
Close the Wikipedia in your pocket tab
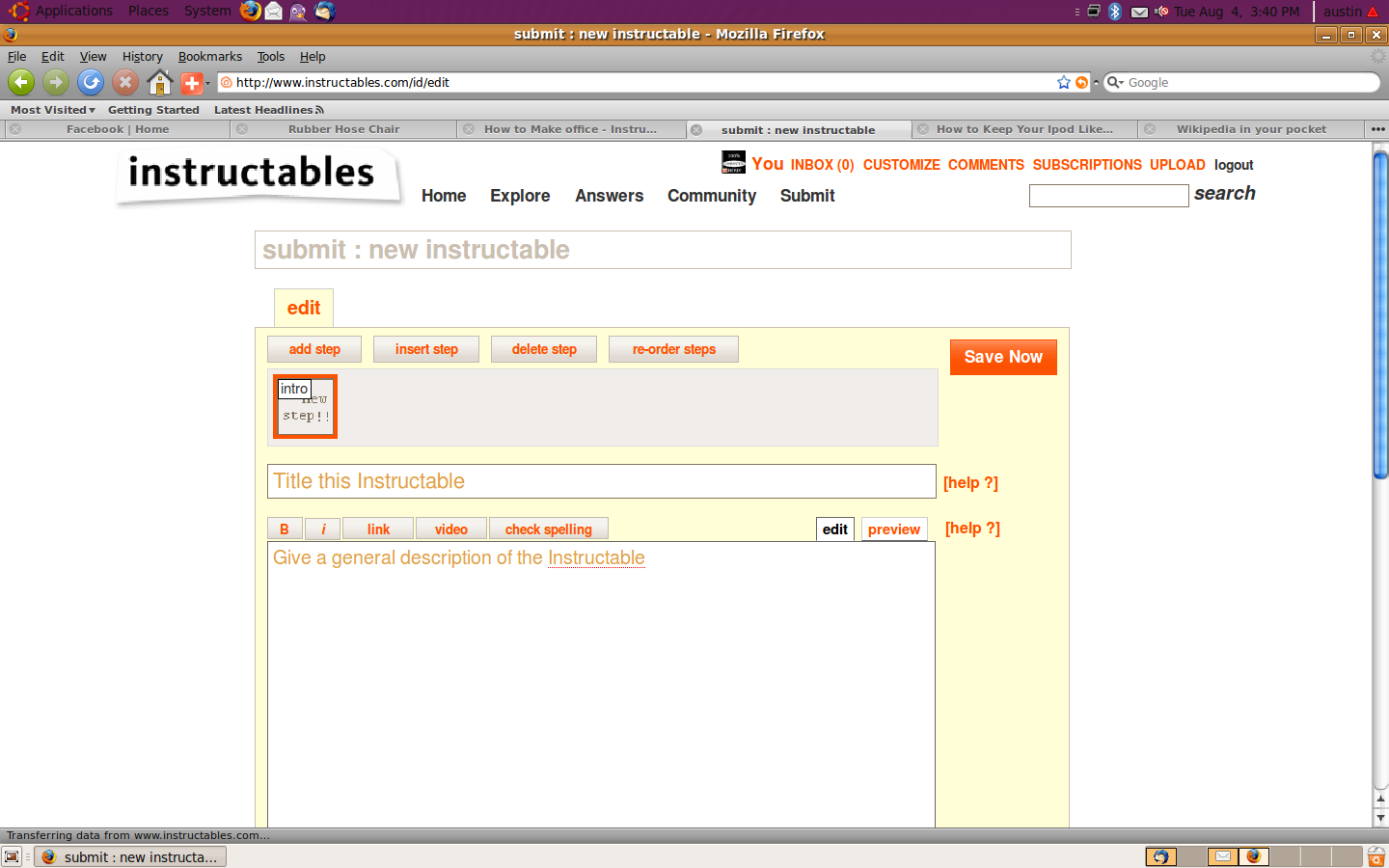[x=1150, y=129]
